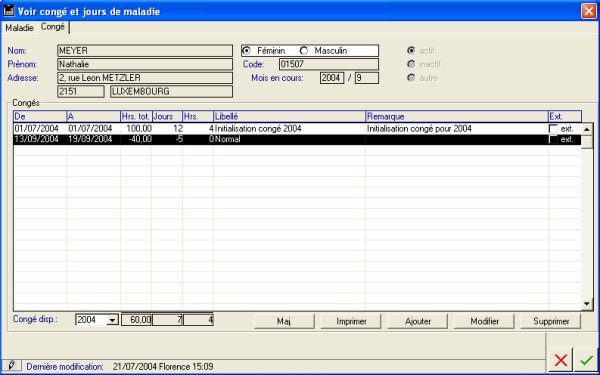Click the Nom field containing MEYER
The width and height of the screenshot is (600, 375).
tap(145, 51)
